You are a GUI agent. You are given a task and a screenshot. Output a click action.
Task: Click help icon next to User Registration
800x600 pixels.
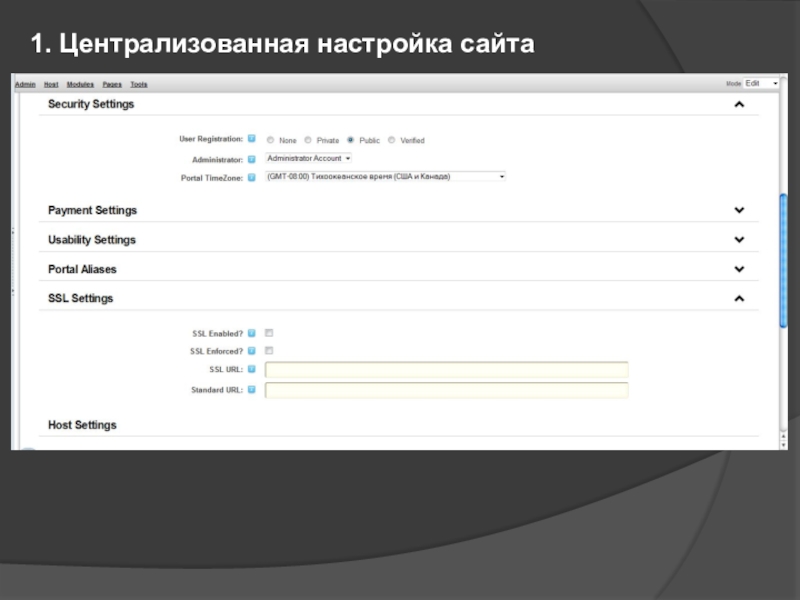[252, 139]
